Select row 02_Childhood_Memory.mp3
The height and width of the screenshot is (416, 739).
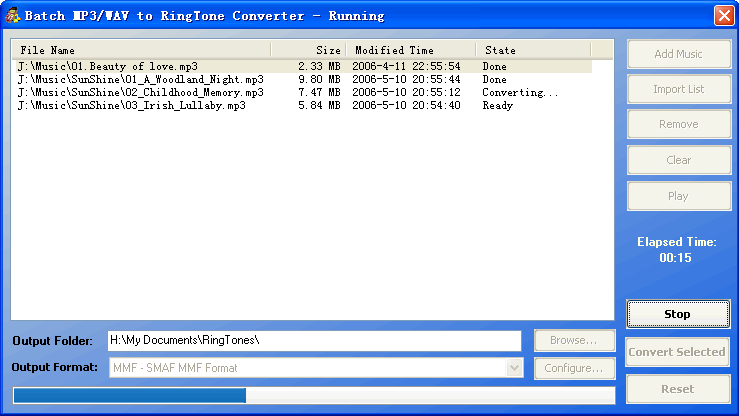[302, 92]
